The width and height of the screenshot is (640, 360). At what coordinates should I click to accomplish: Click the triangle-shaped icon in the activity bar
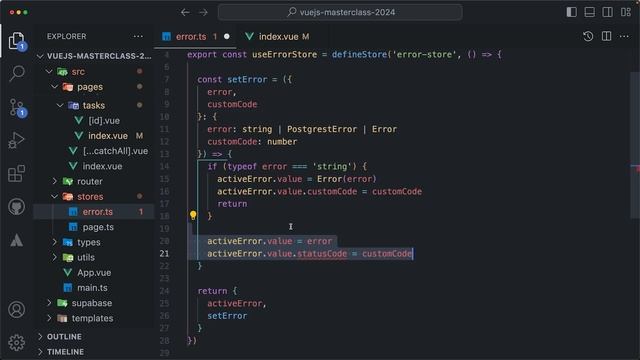[x=16, y=240]
